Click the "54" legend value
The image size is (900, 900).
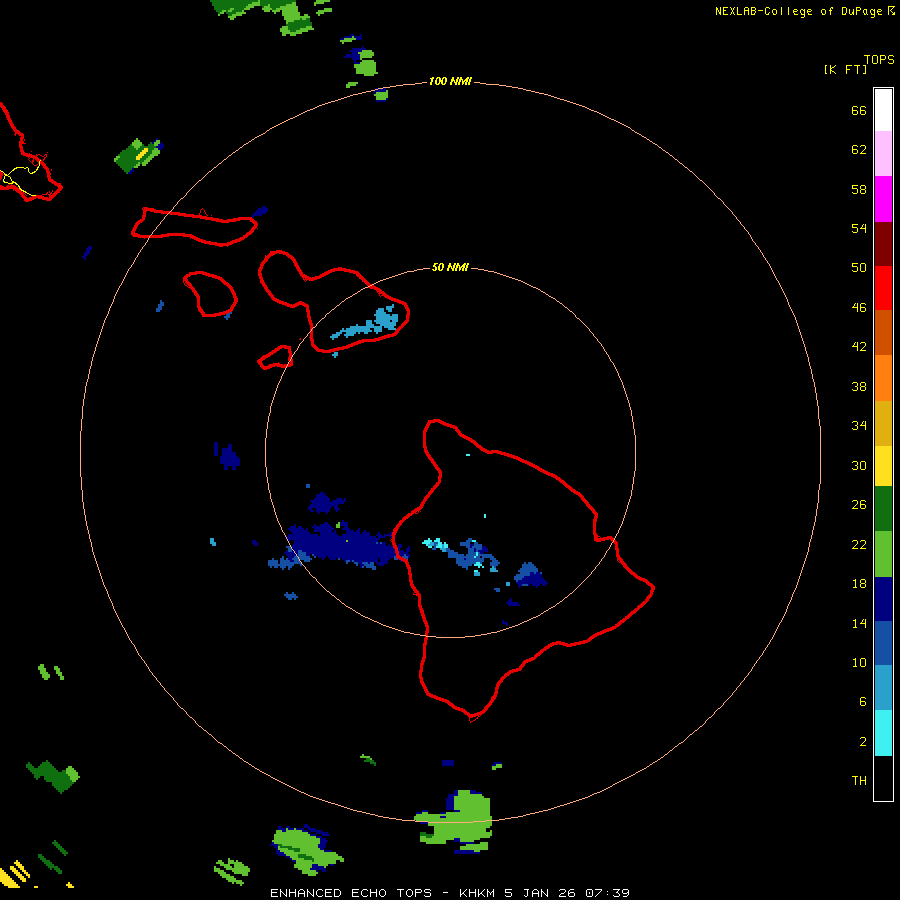[859, 228]
